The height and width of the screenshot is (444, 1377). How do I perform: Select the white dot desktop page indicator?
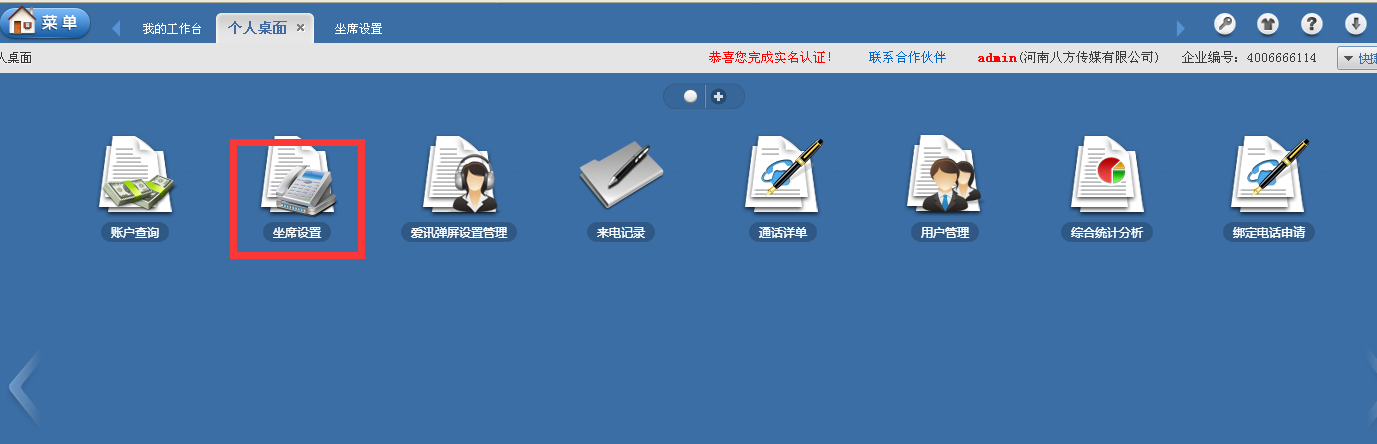click(690, 97)
